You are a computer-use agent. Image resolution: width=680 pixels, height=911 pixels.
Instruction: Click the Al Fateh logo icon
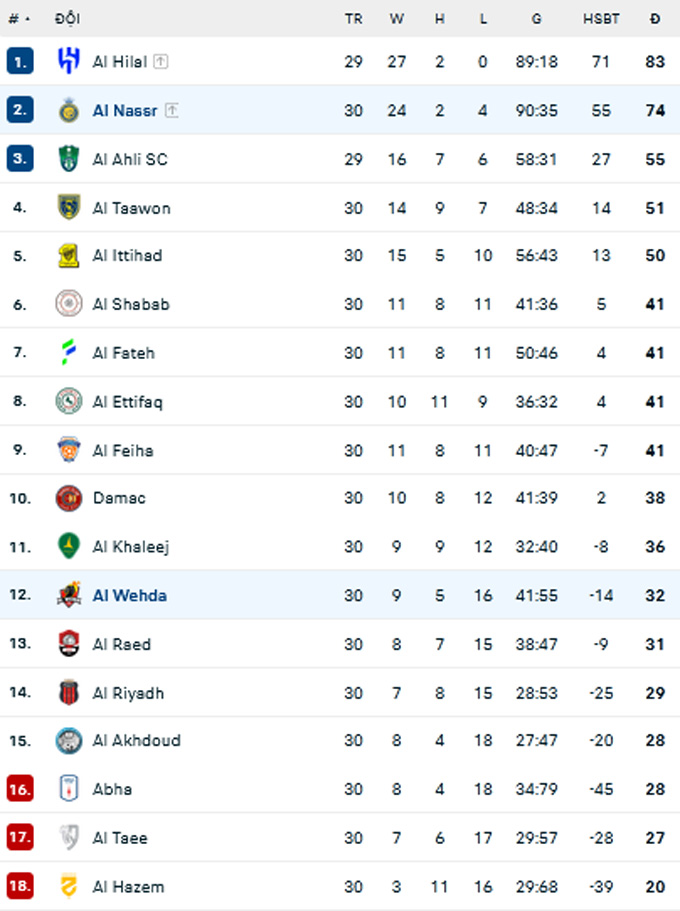[69, 352]
